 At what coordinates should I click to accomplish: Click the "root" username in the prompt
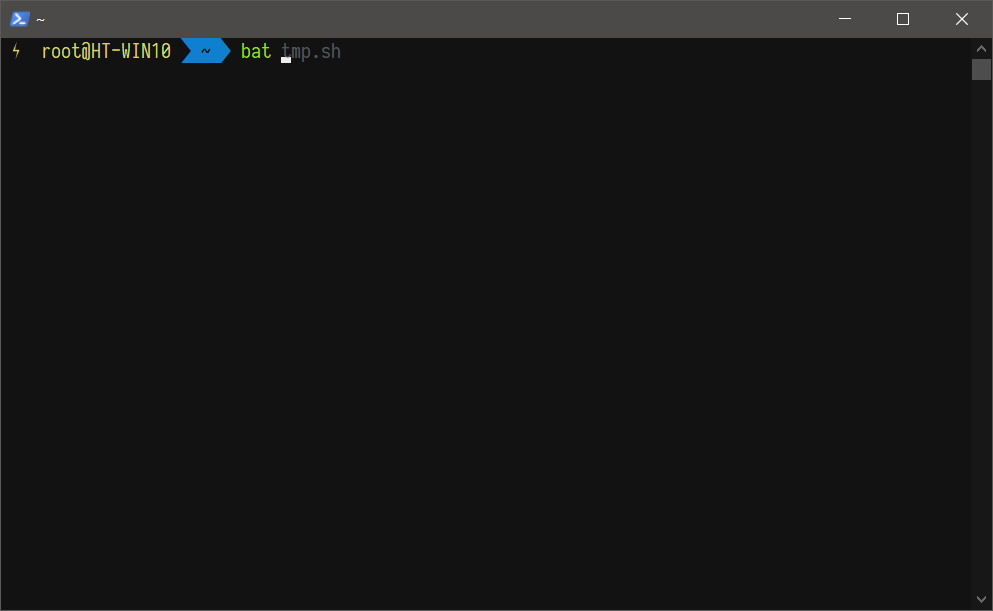click(61, 51)
